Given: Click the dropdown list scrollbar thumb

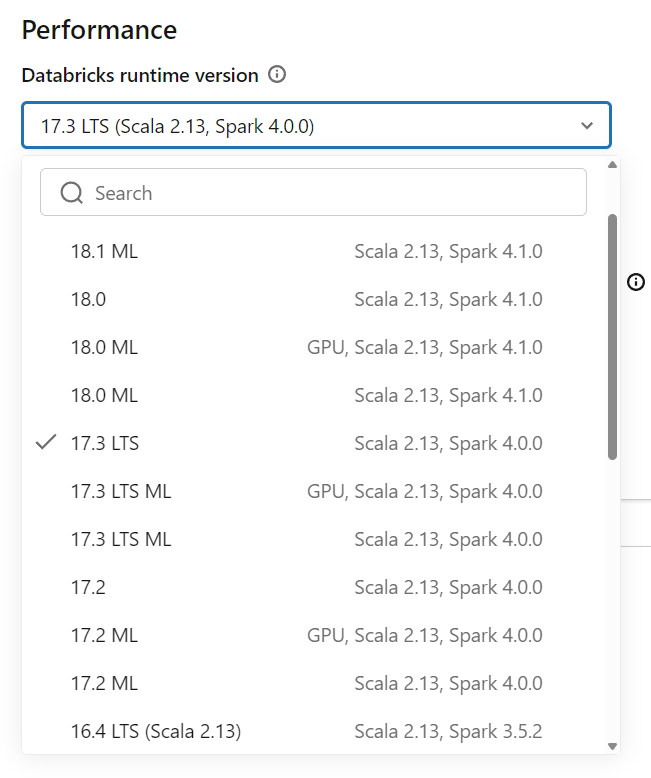Looking at the screenshot, I should 613,336.
